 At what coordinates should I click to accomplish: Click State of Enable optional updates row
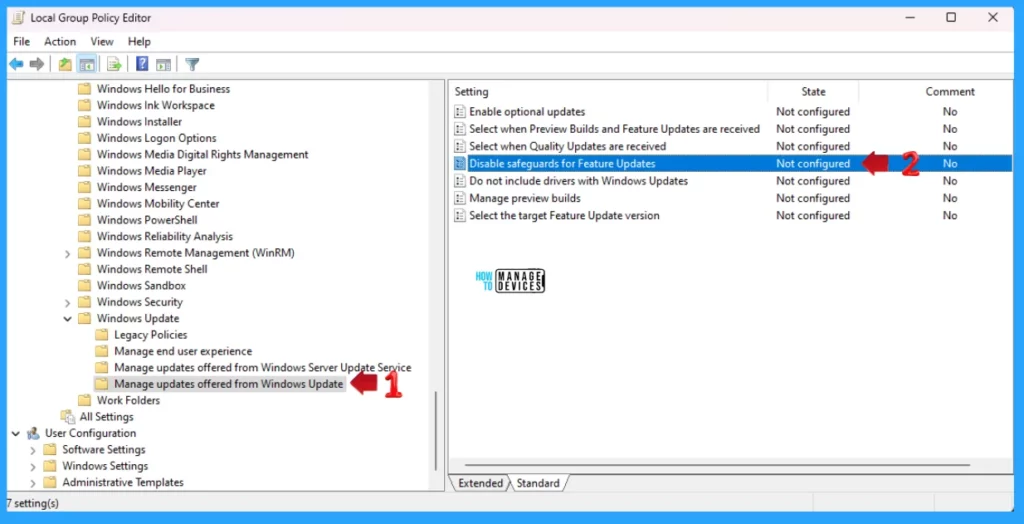pos(813,112)
